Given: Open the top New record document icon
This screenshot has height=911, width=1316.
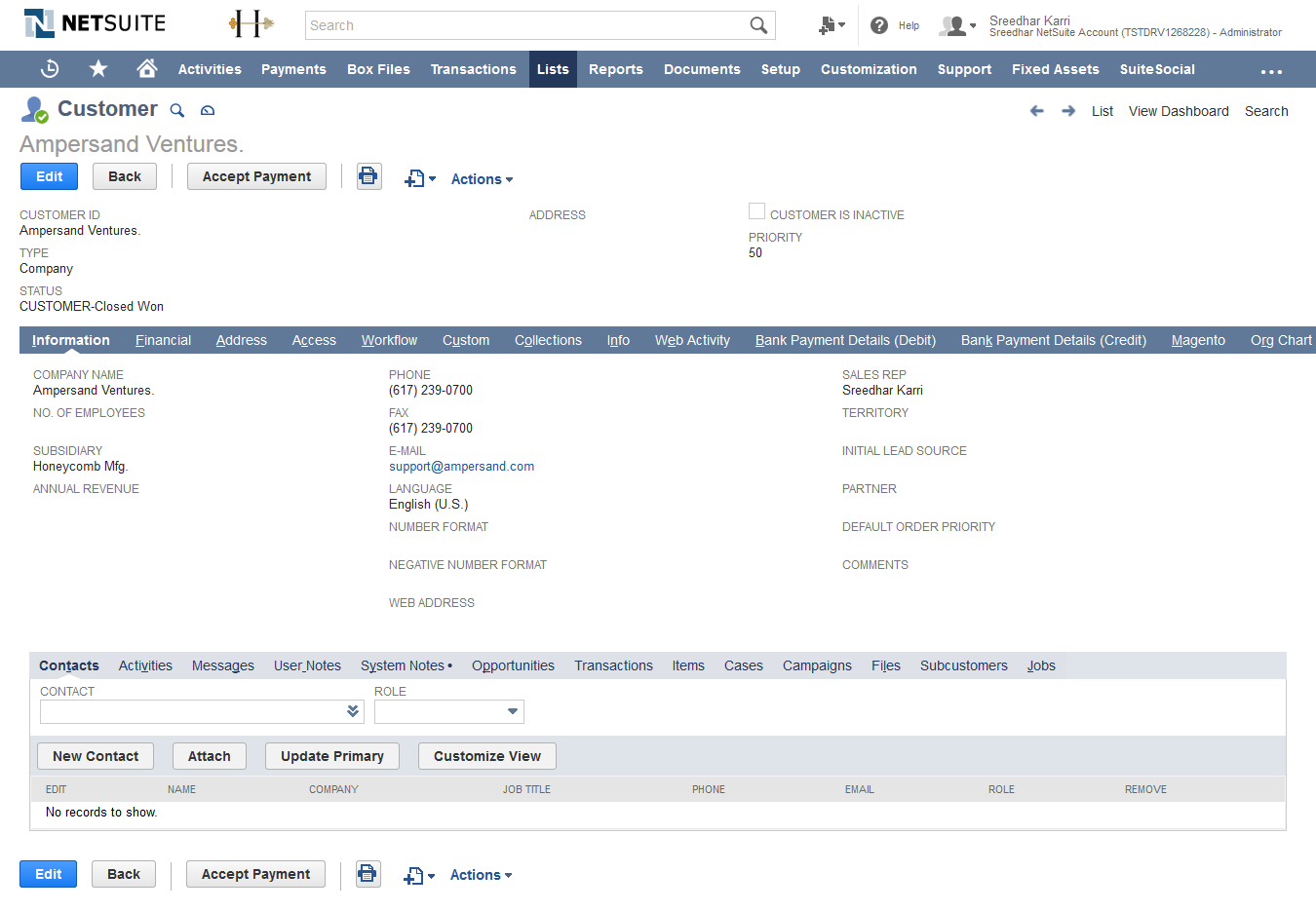Looking at the screenshot, I should tap(420, 178).
